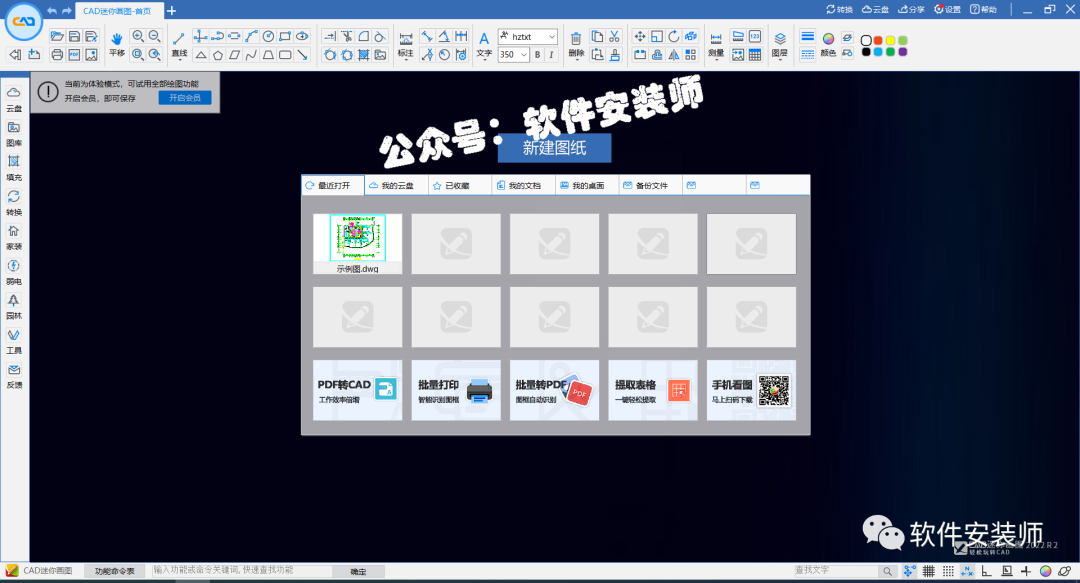Image resolution: width=1080 pixels, height=583 pixels.
Task: Toggle Italic text formatting
Action: 551,54
